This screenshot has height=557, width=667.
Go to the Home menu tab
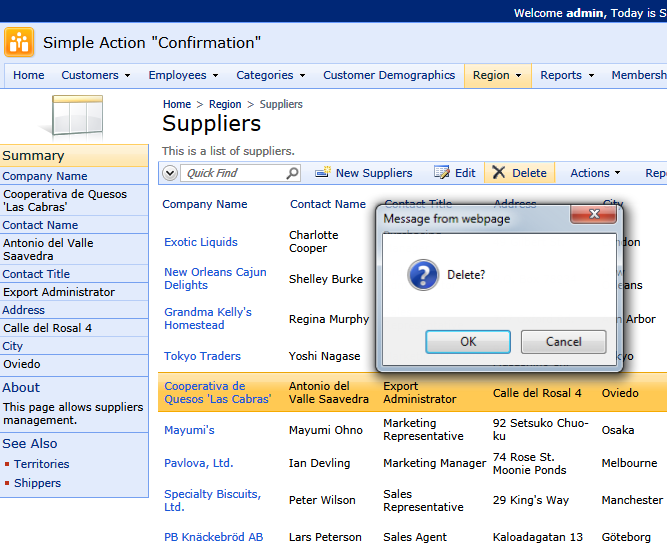tap(29, 75)
